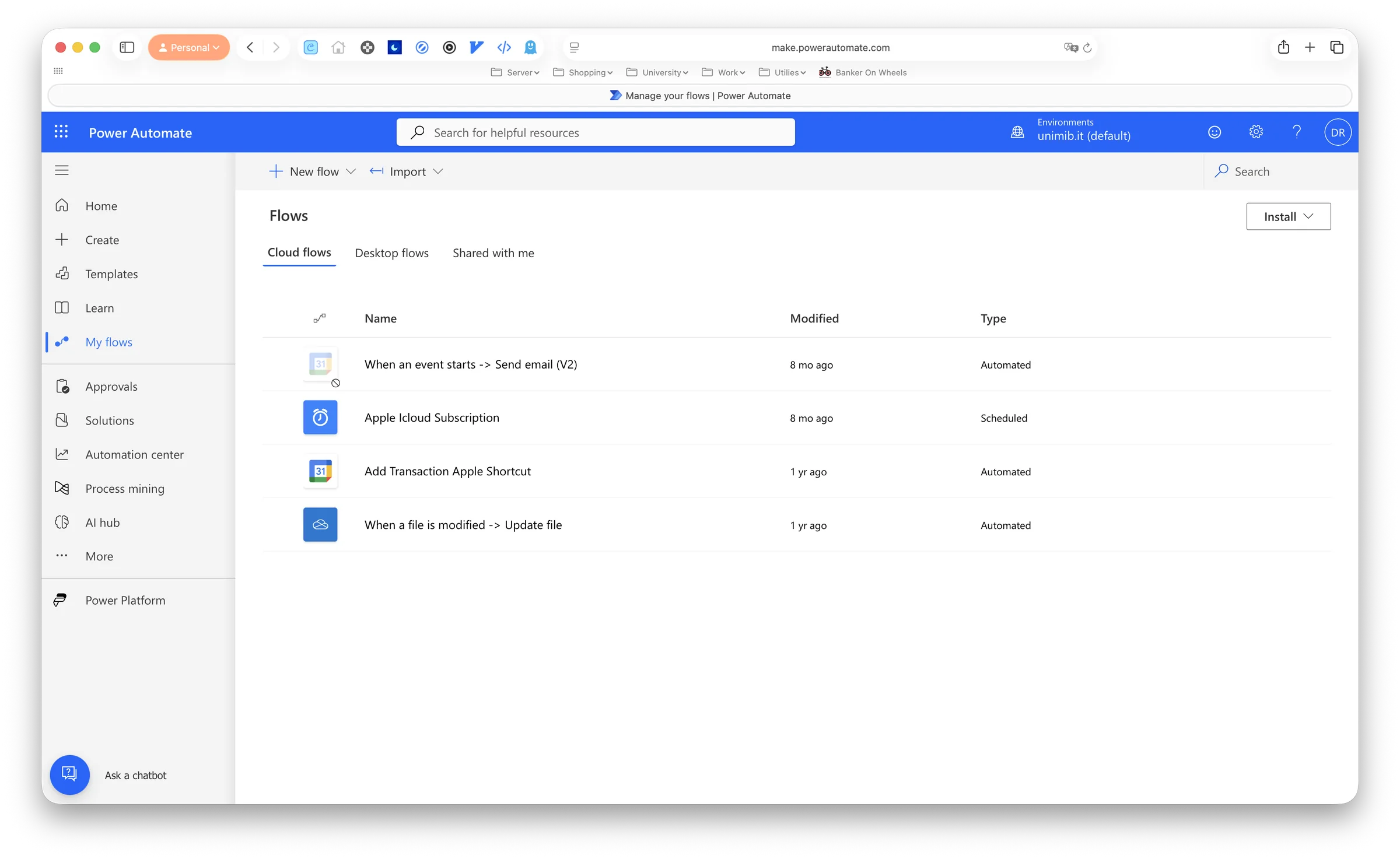
Task: Show Safari tab overview icon
Action: pos(1336,47)
